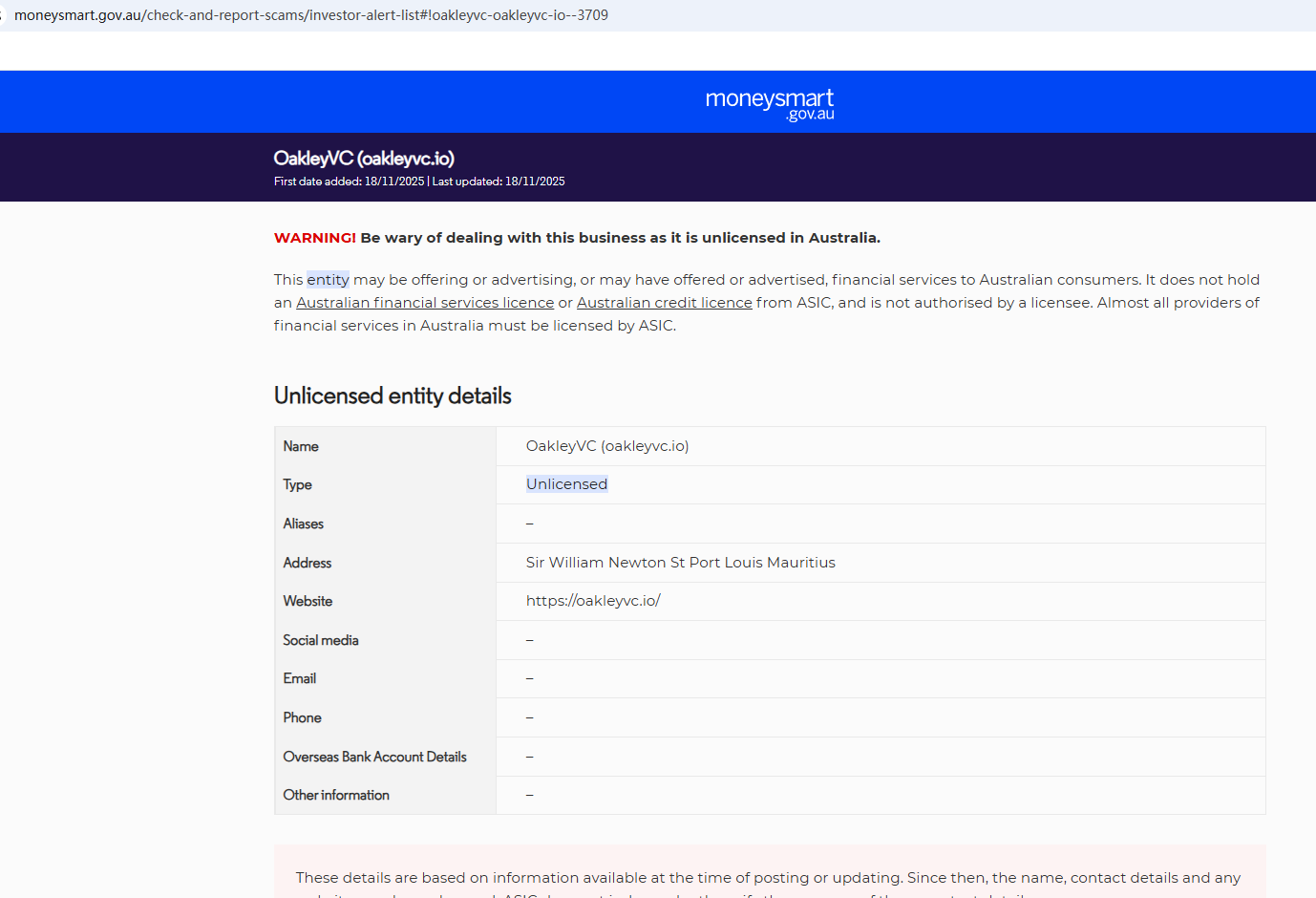Click the Other information row label

(x=336, y=795)
